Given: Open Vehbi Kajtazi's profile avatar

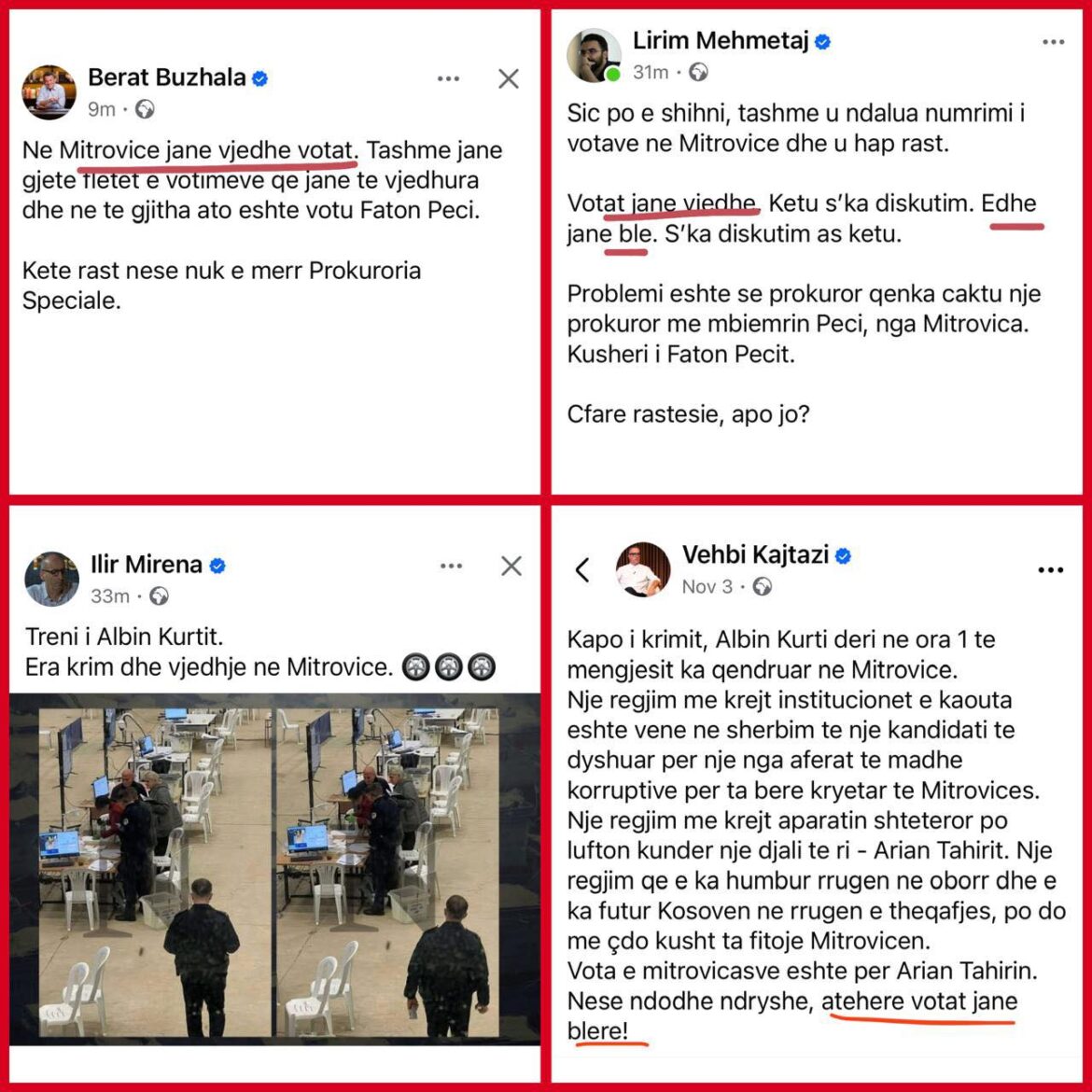Looking at the screenshot, I should click(643, 569).
